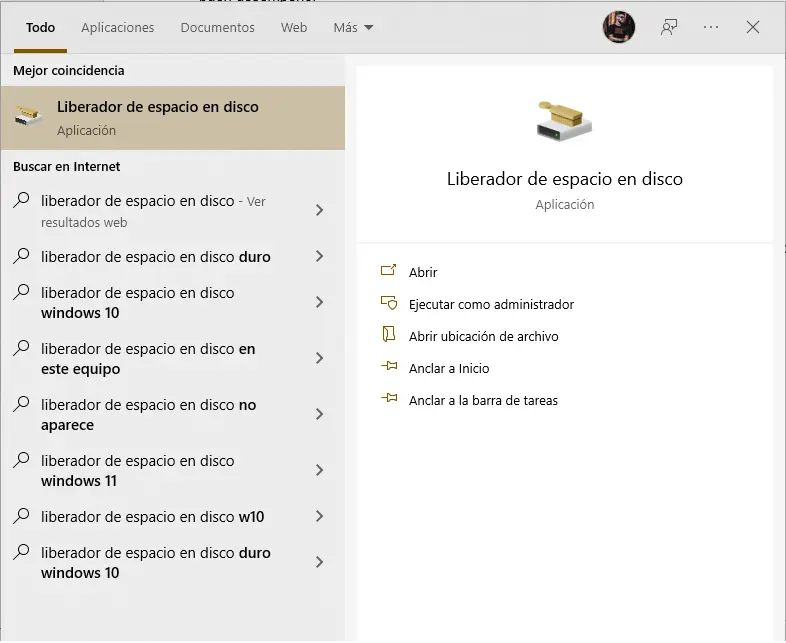Click Ejecutar como administrador
Screen dimensions: 786x643
pos(491,304)
